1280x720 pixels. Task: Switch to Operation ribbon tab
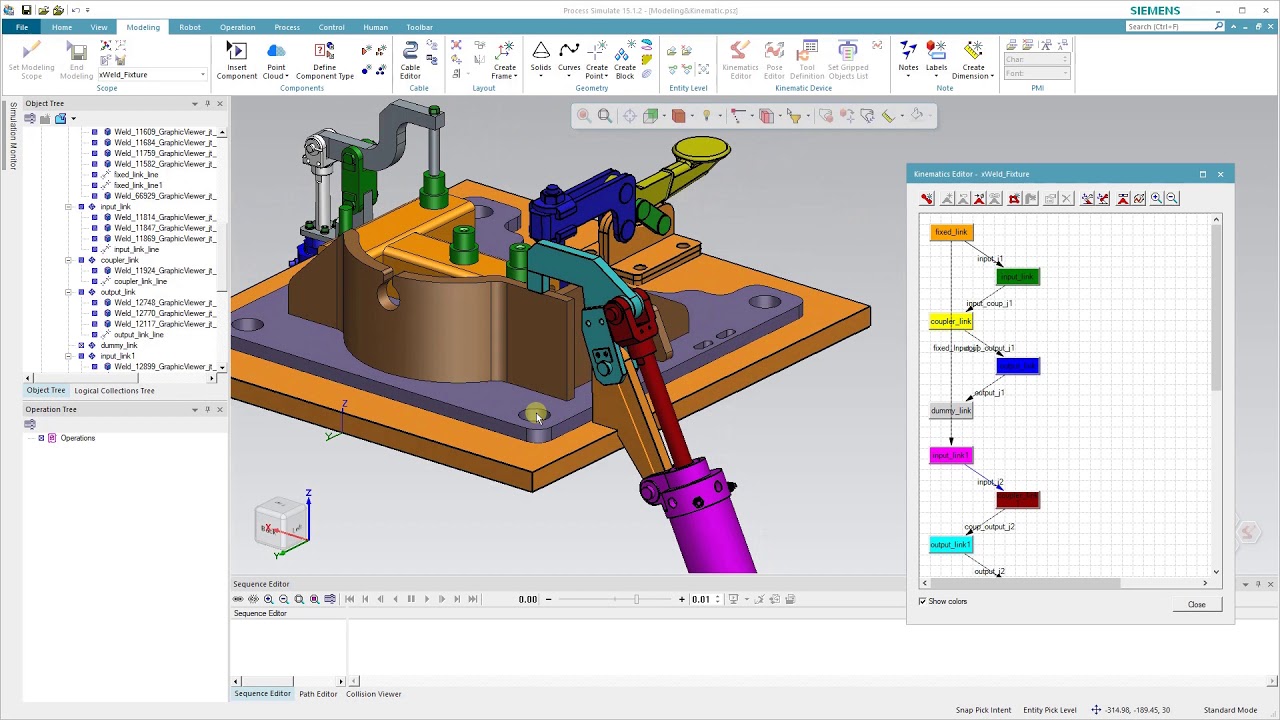pyautogui.click(x=238, y=27)
